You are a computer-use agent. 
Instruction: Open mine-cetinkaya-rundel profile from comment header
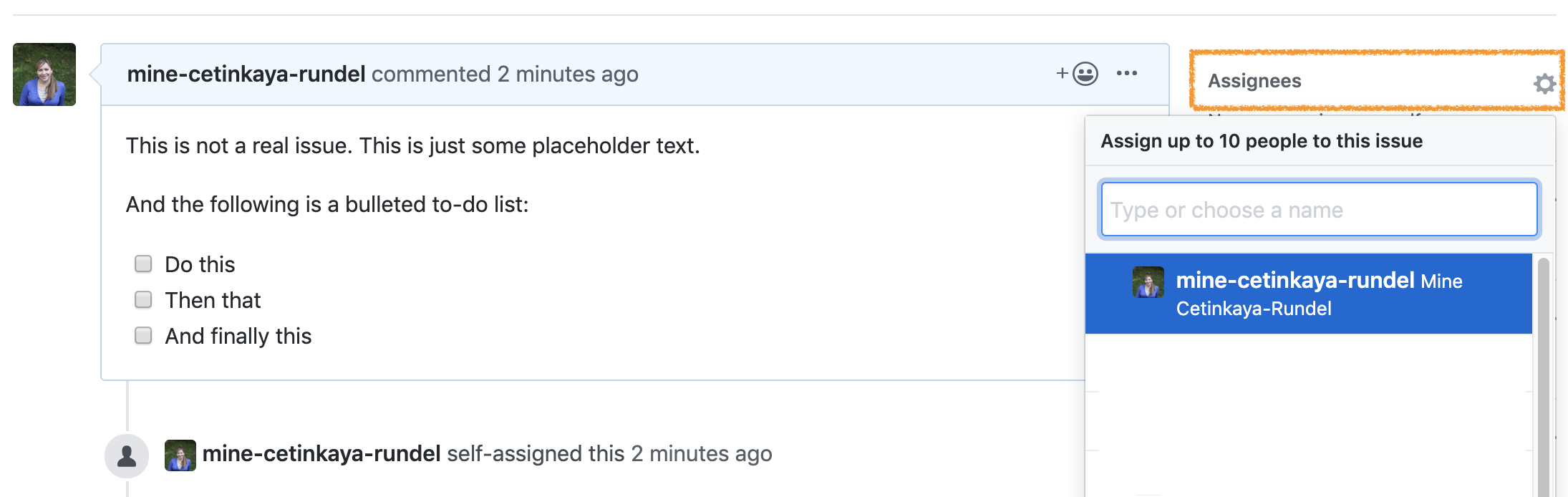pos(246,74)
